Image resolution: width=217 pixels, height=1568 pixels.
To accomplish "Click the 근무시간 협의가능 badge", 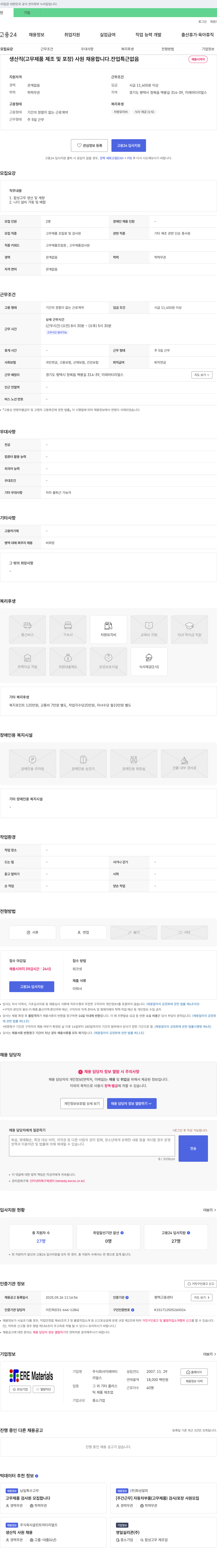I will tap(57, 332).
